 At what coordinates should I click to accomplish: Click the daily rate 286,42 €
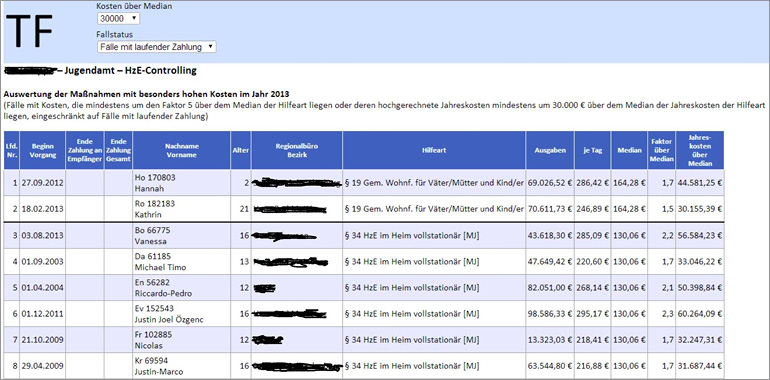point(593,183)
